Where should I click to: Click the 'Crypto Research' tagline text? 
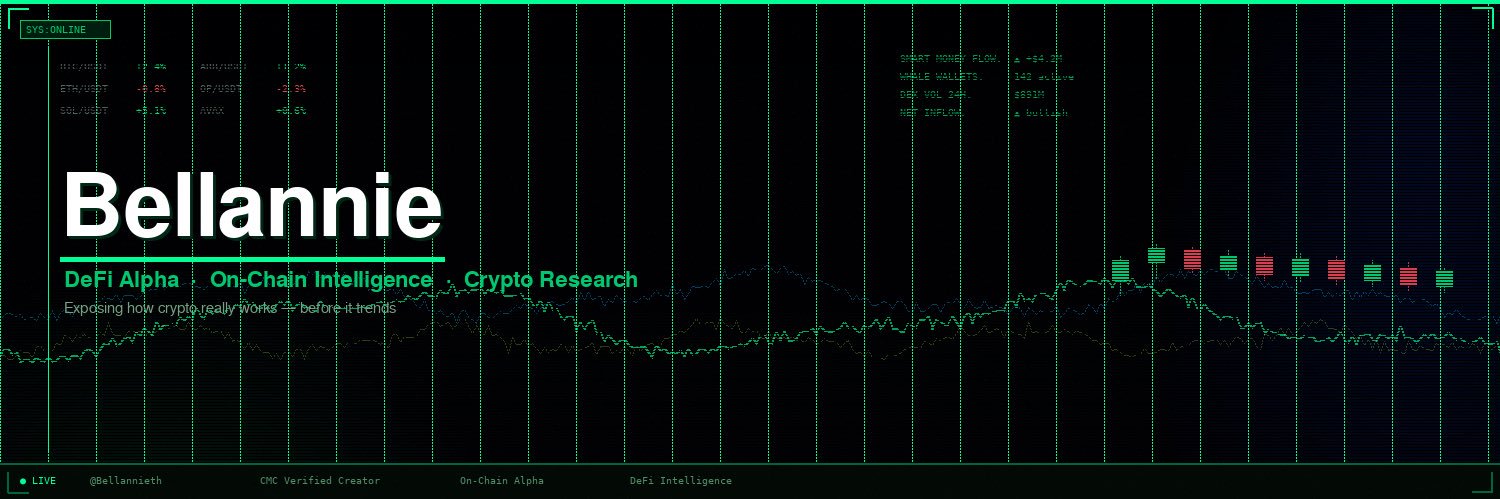coord(550,280)
